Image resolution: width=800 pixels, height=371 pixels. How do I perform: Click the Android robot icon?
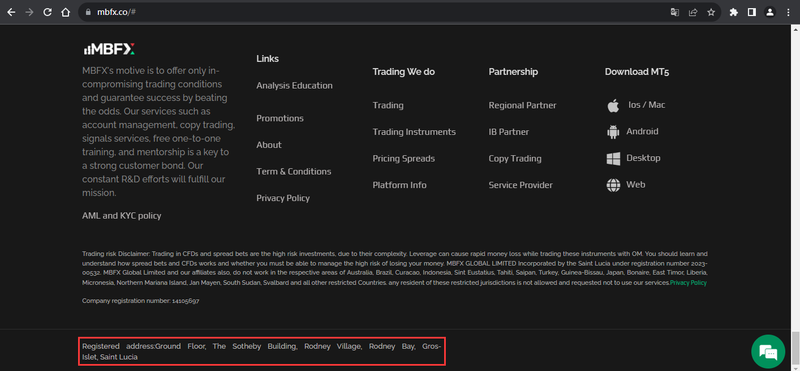pyautogui.click(x=613, y=132)
